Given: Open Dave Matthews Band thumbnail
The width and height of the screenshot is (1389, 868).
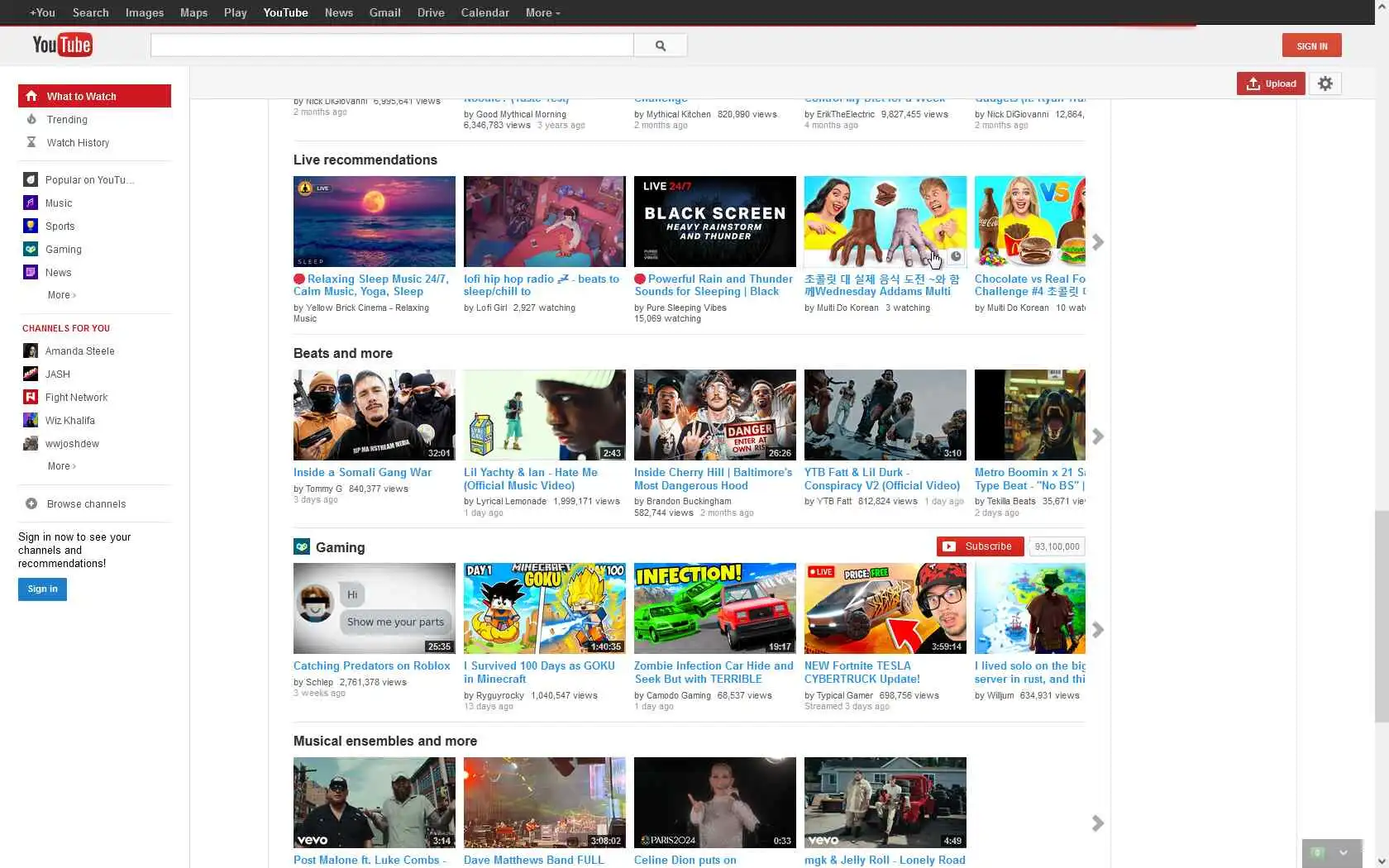Looking at the screenshot, I should tap(544, 803).
